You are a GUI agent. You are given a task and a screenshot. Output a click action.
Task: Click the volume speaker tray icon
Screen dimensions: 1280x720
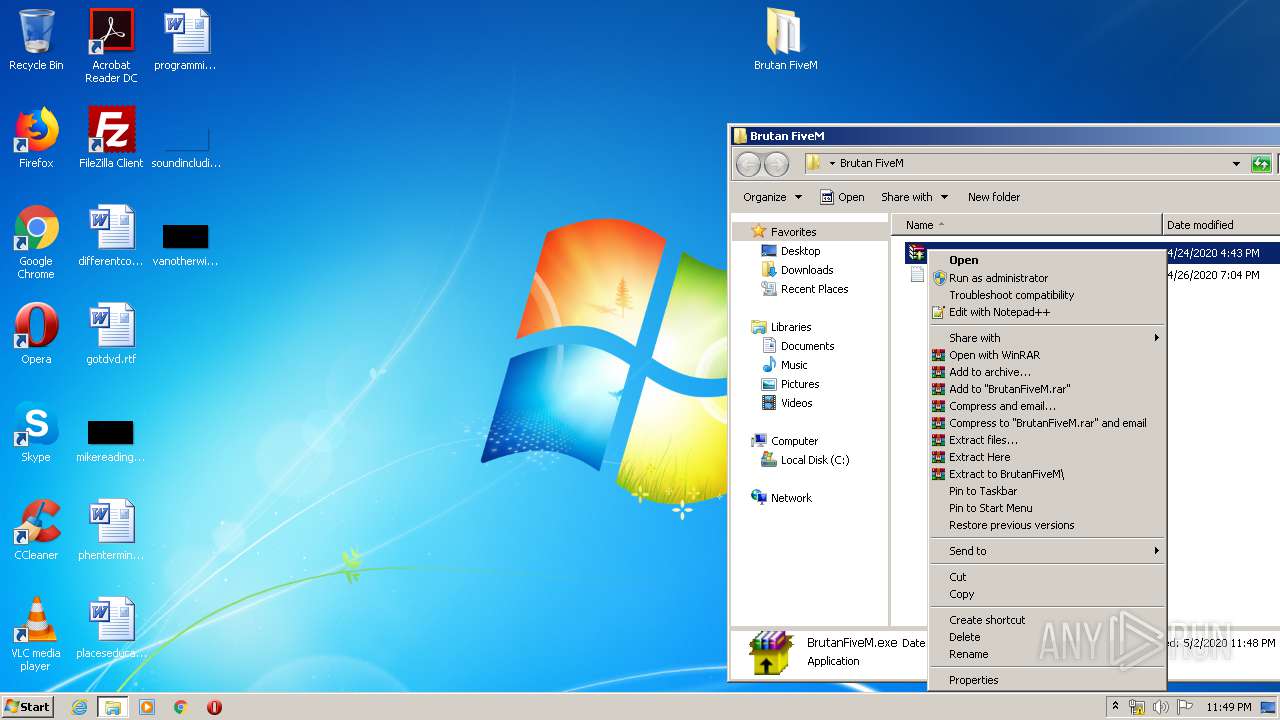[x=1161, y=707]
